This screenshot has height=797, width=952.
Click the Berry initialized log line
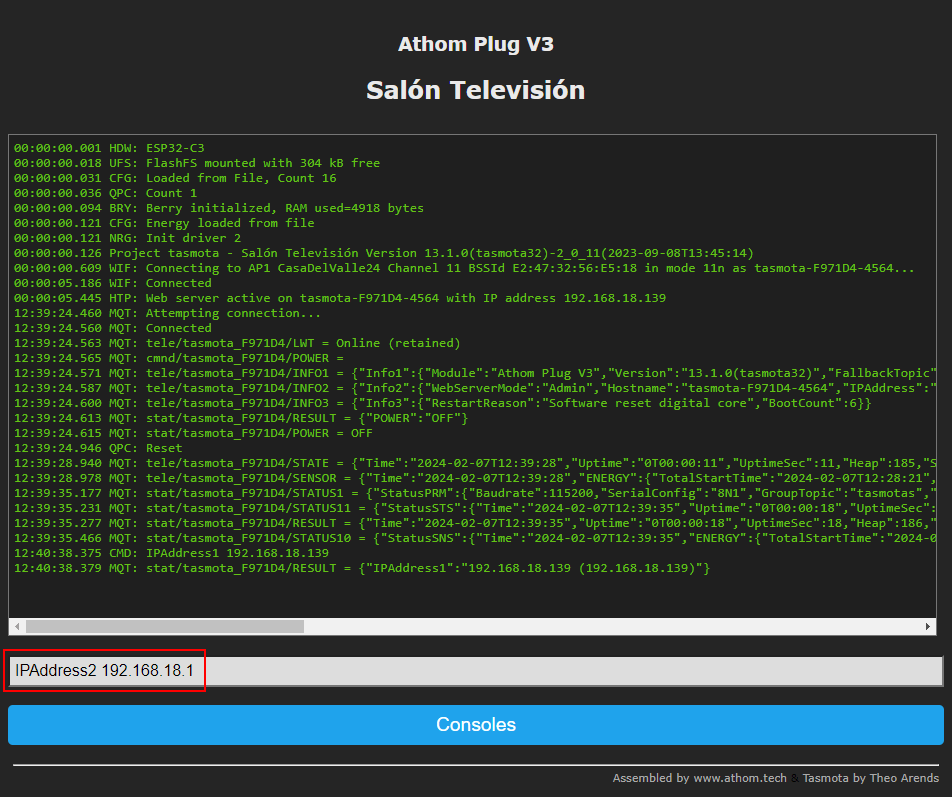coord(219,208)
